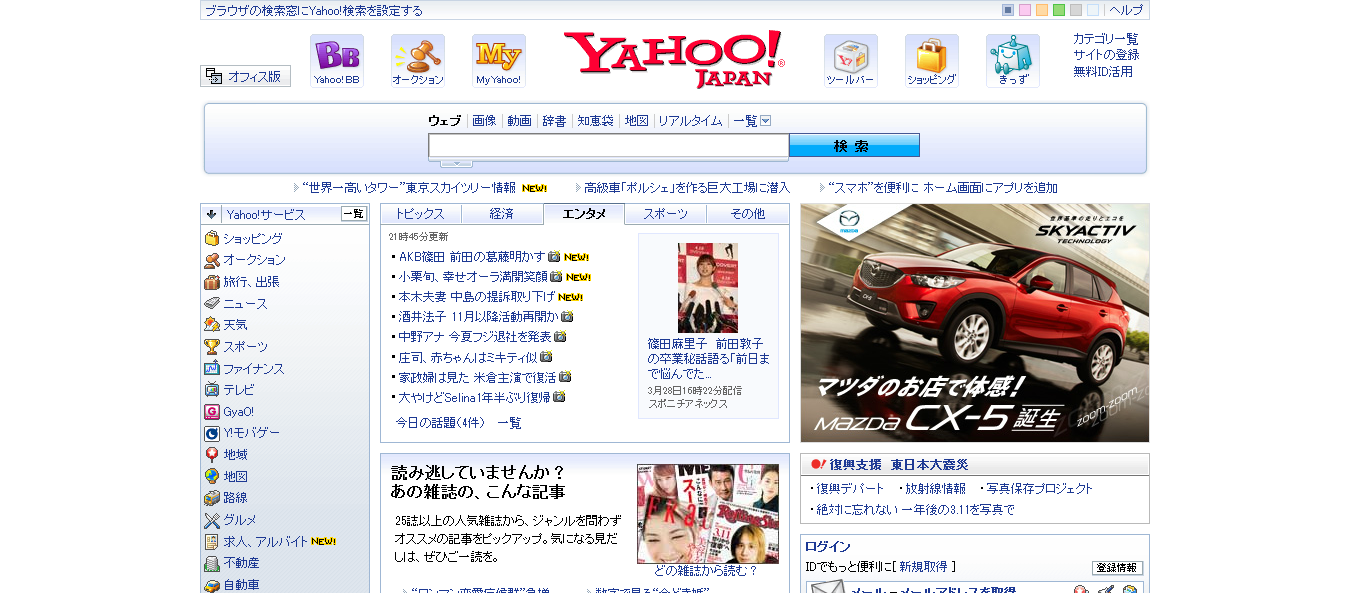1349x593 pixels.
Task: Open 写真保存プロジェクト link
Action: click(x=1040, y=489)
